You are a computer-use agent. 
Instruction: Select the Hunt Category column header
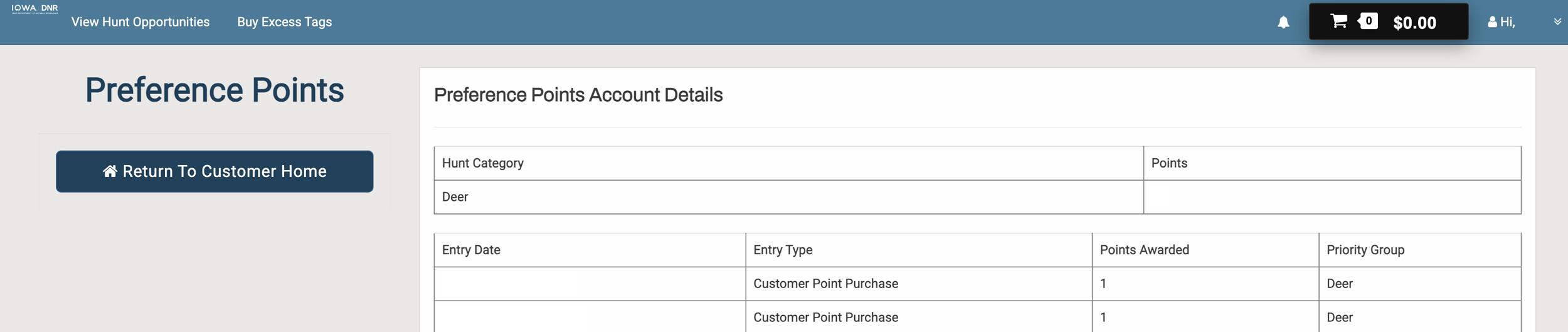[x=482, y=163]
